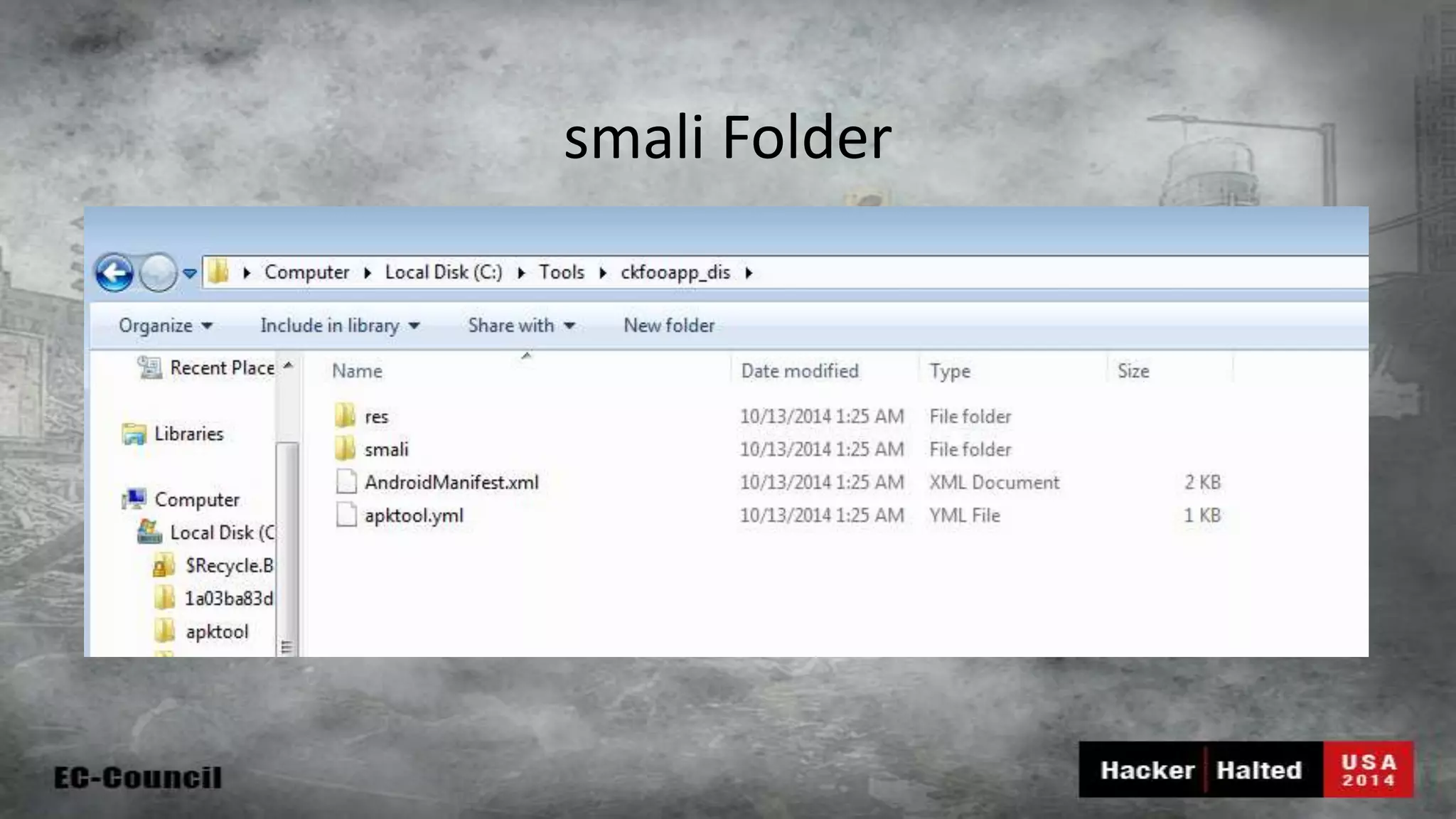Select Local Disk (C:) in navigation tree
Viewport: 1456px width, 819px height.
click(223, 532)
